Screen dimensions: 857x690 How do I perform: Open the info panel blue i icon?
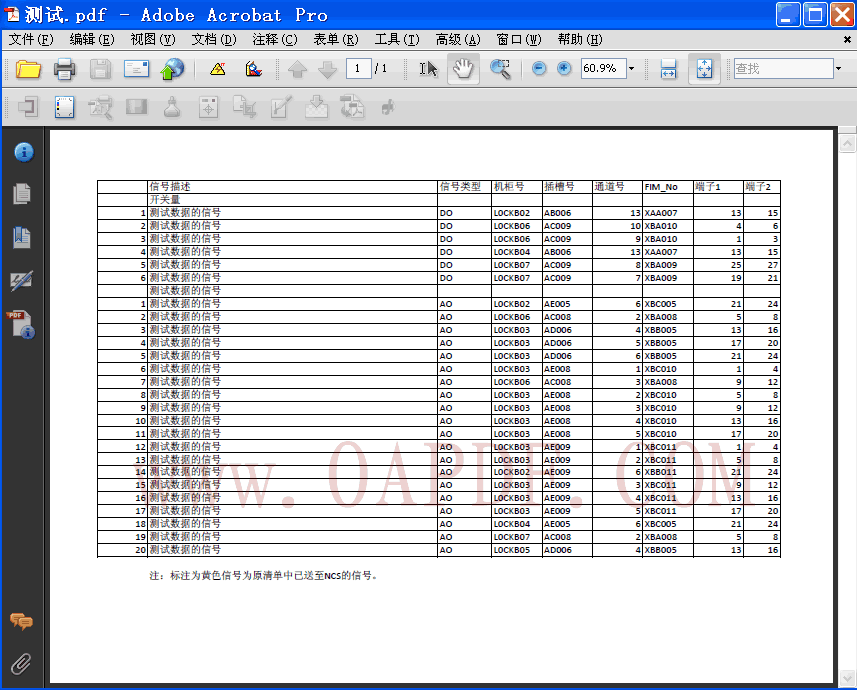24,153
